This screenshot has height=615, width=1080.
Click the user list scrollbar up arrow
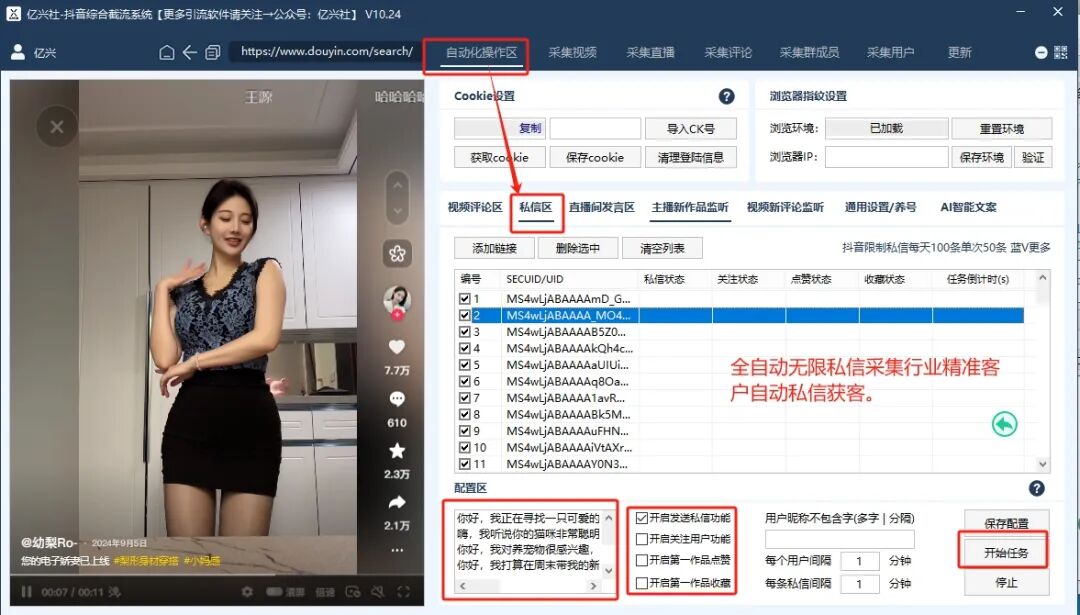tap(1043, 278)
